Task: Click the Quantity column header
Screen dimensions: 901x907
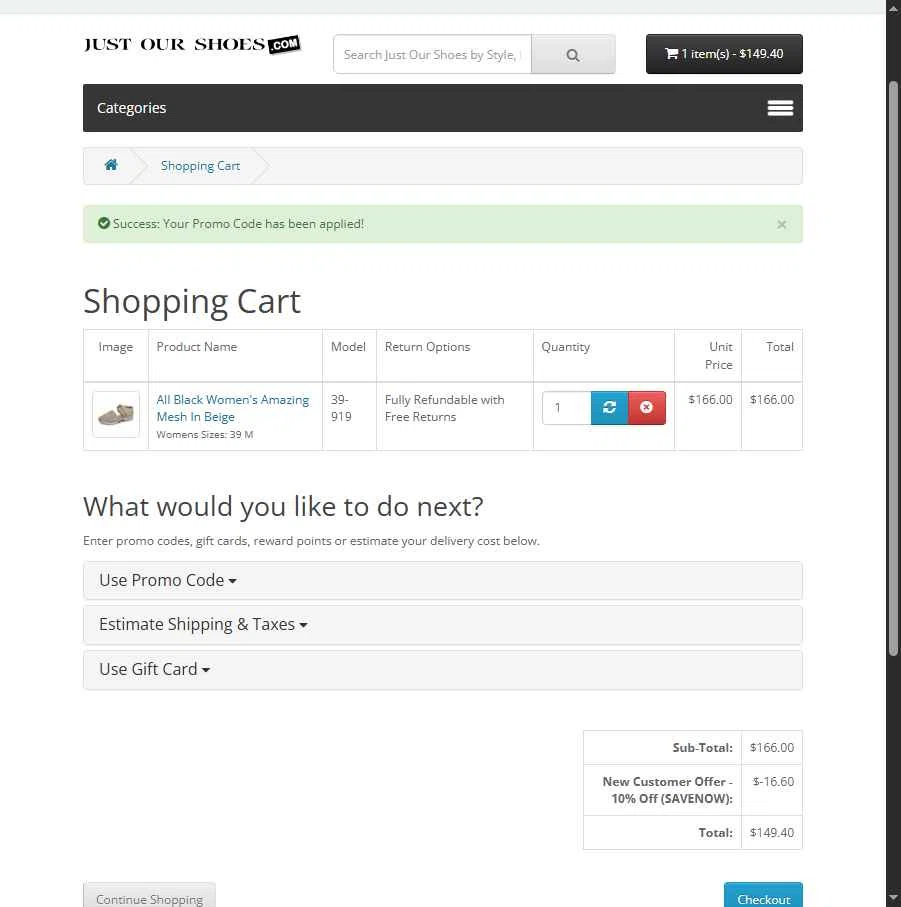Action: [566, 347]
